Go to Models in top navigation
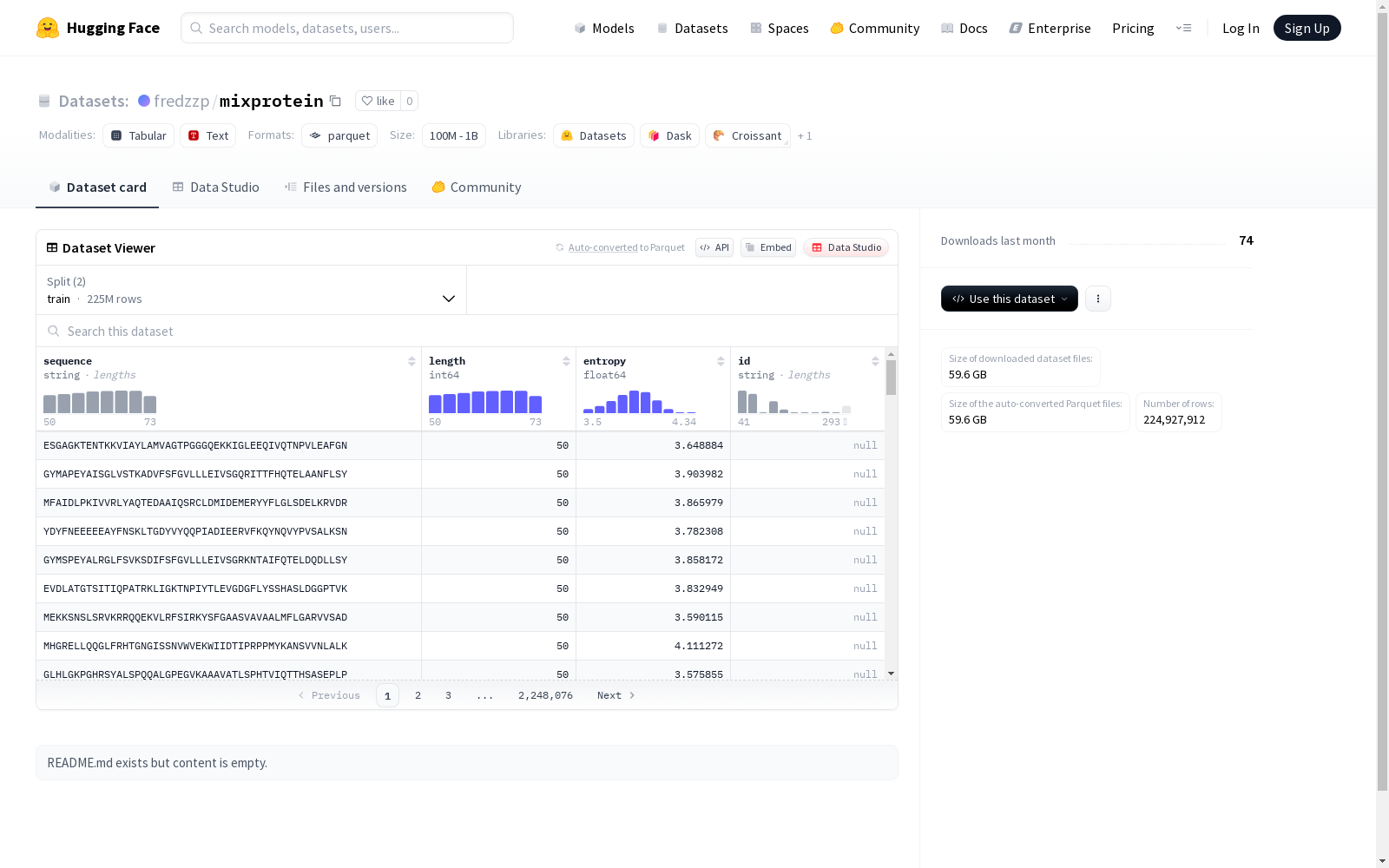Viewport: 1389px width, 868px height. 604,28
